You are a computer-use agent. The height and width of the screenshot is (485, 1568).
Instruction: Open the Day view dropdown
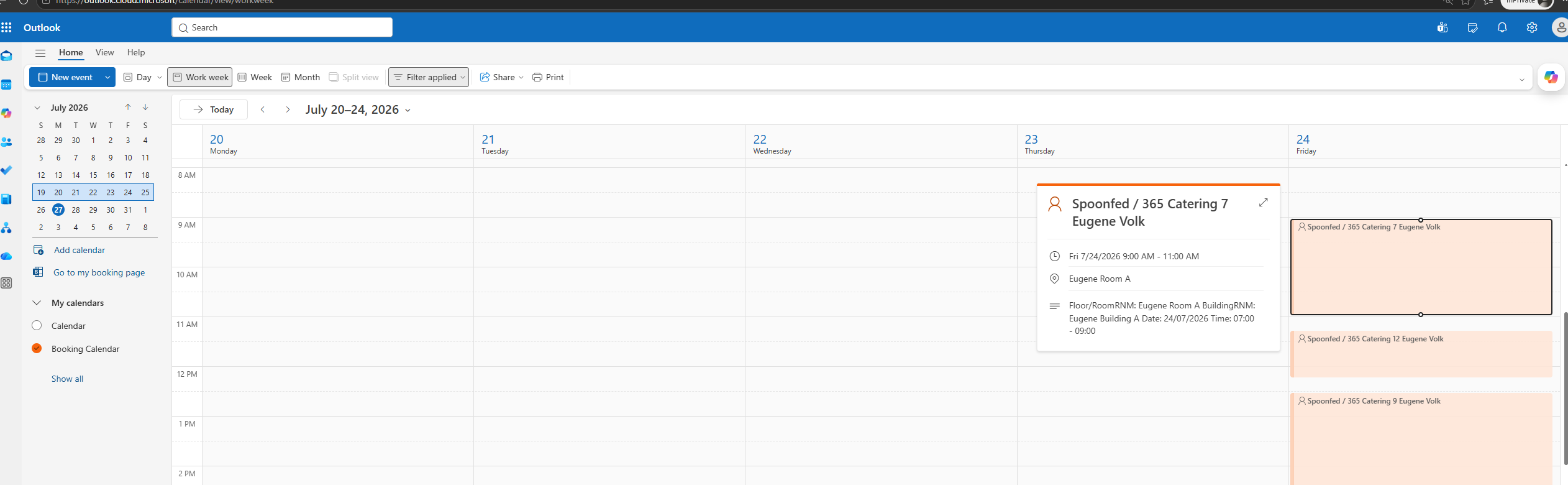pyautogui.click(x=160, y=77)
